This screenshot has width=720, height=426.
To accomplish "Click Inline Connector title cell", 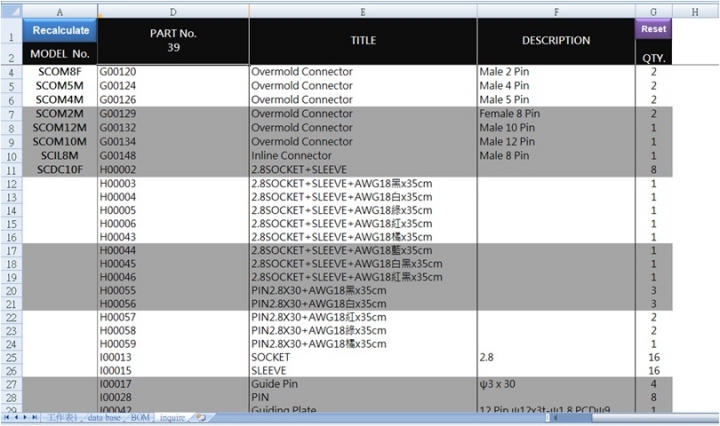I will (363, 156).
